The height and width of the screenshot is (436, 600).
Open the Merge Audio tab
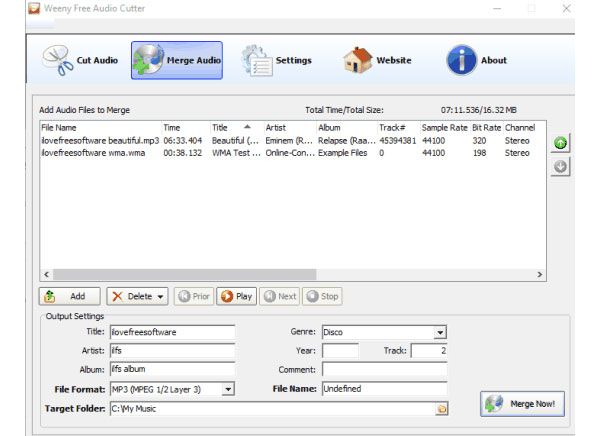coord(177,61)
